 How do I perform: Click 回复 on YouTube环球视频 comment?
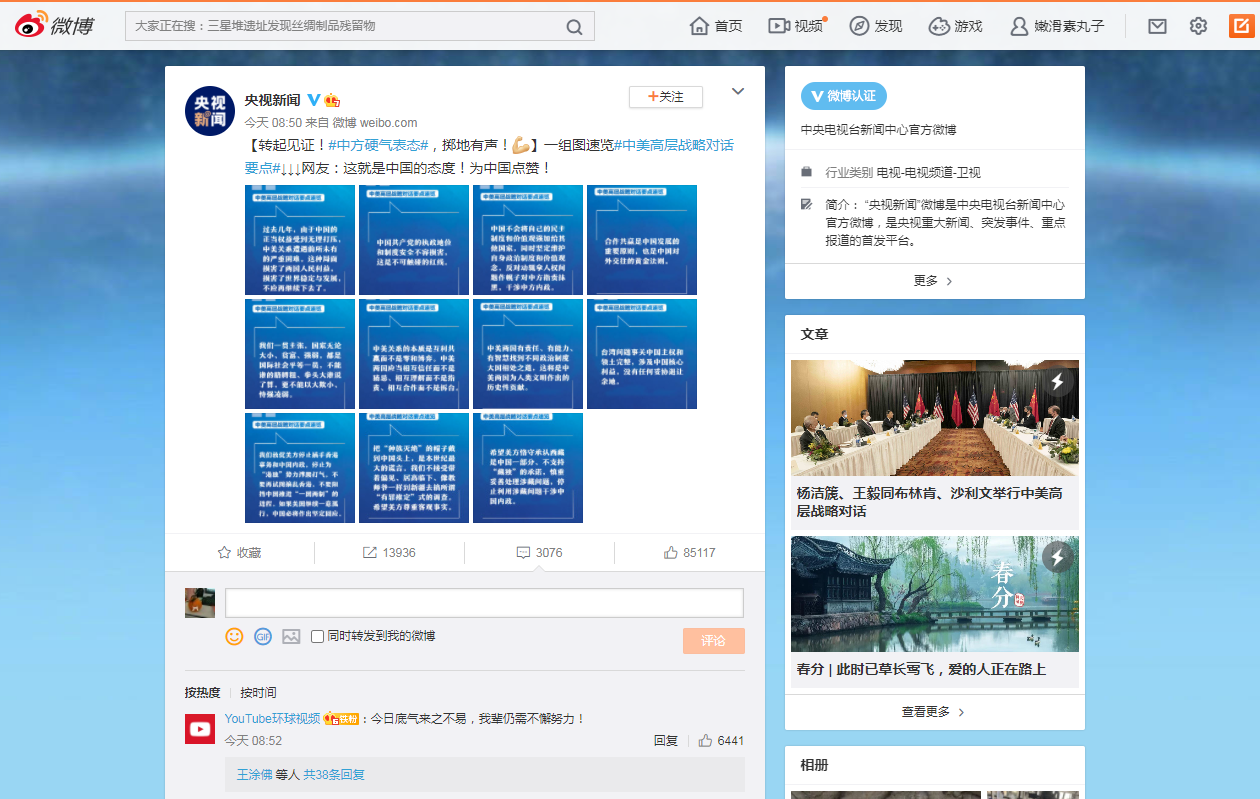click(666, 741)
